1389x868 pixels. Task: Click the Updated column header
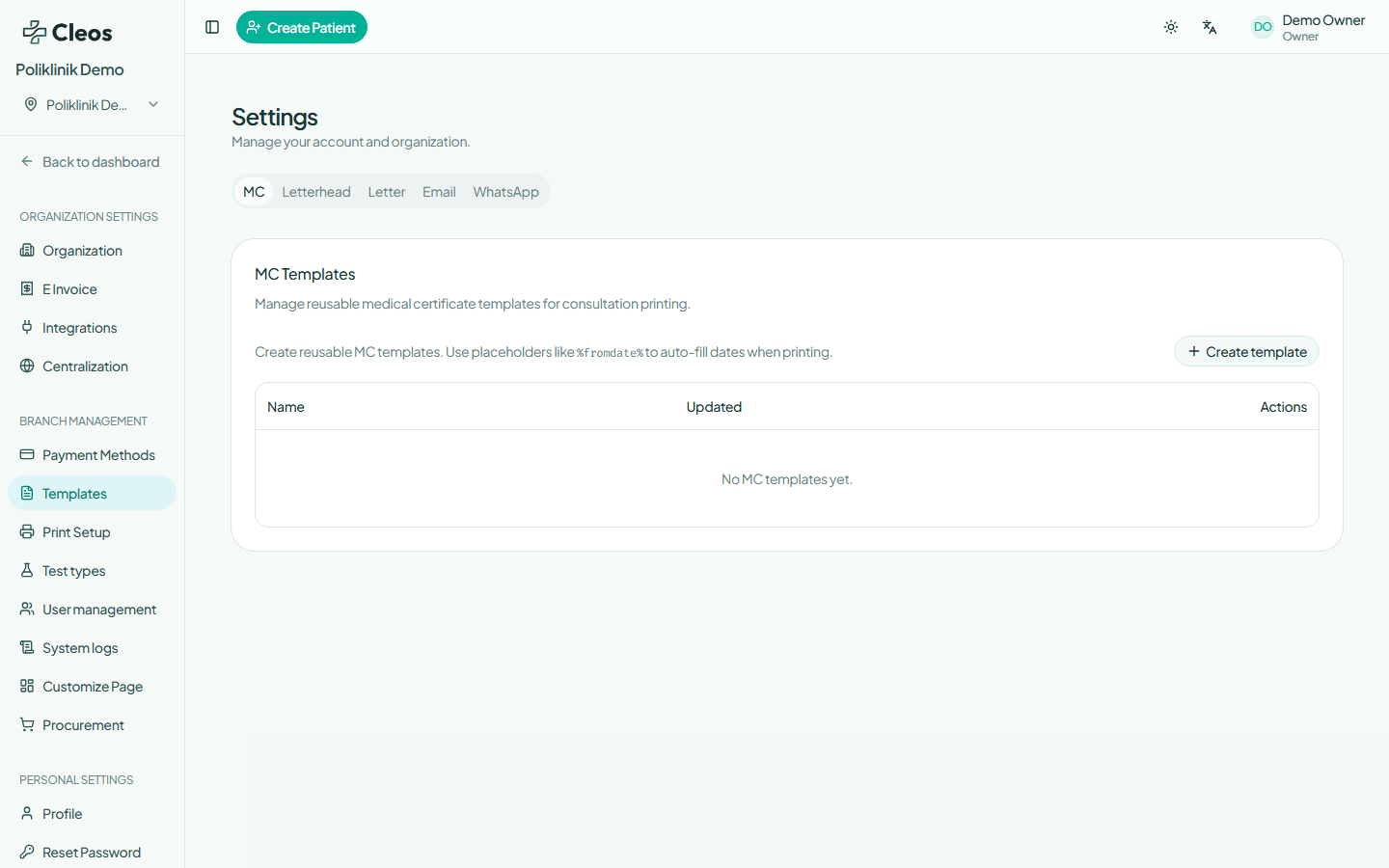[x=714, y=407]
